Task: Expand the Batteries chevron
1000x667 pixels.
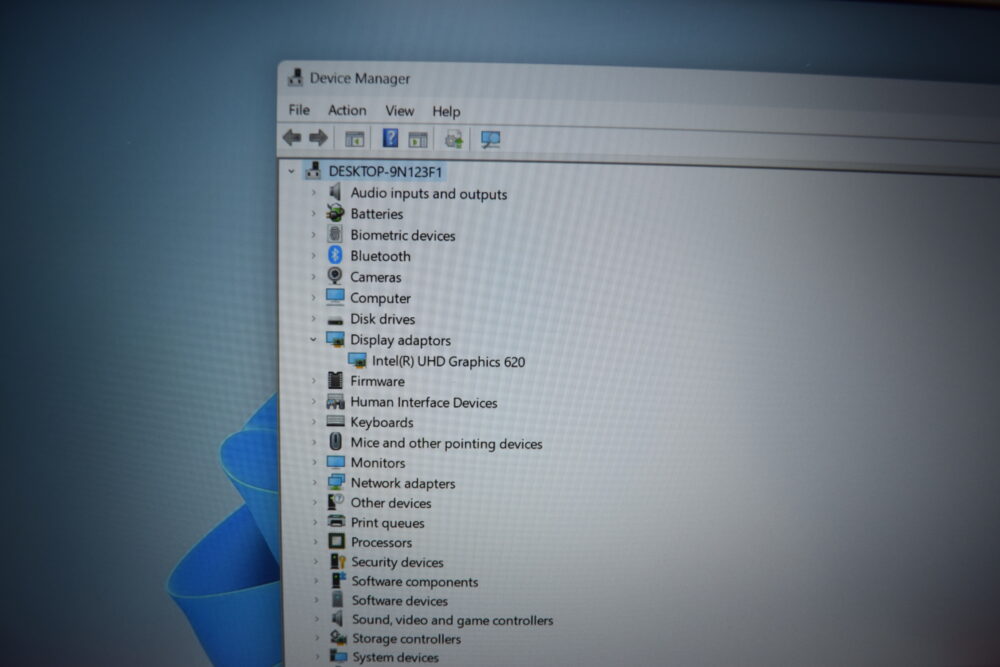Action: pos(313,213)
